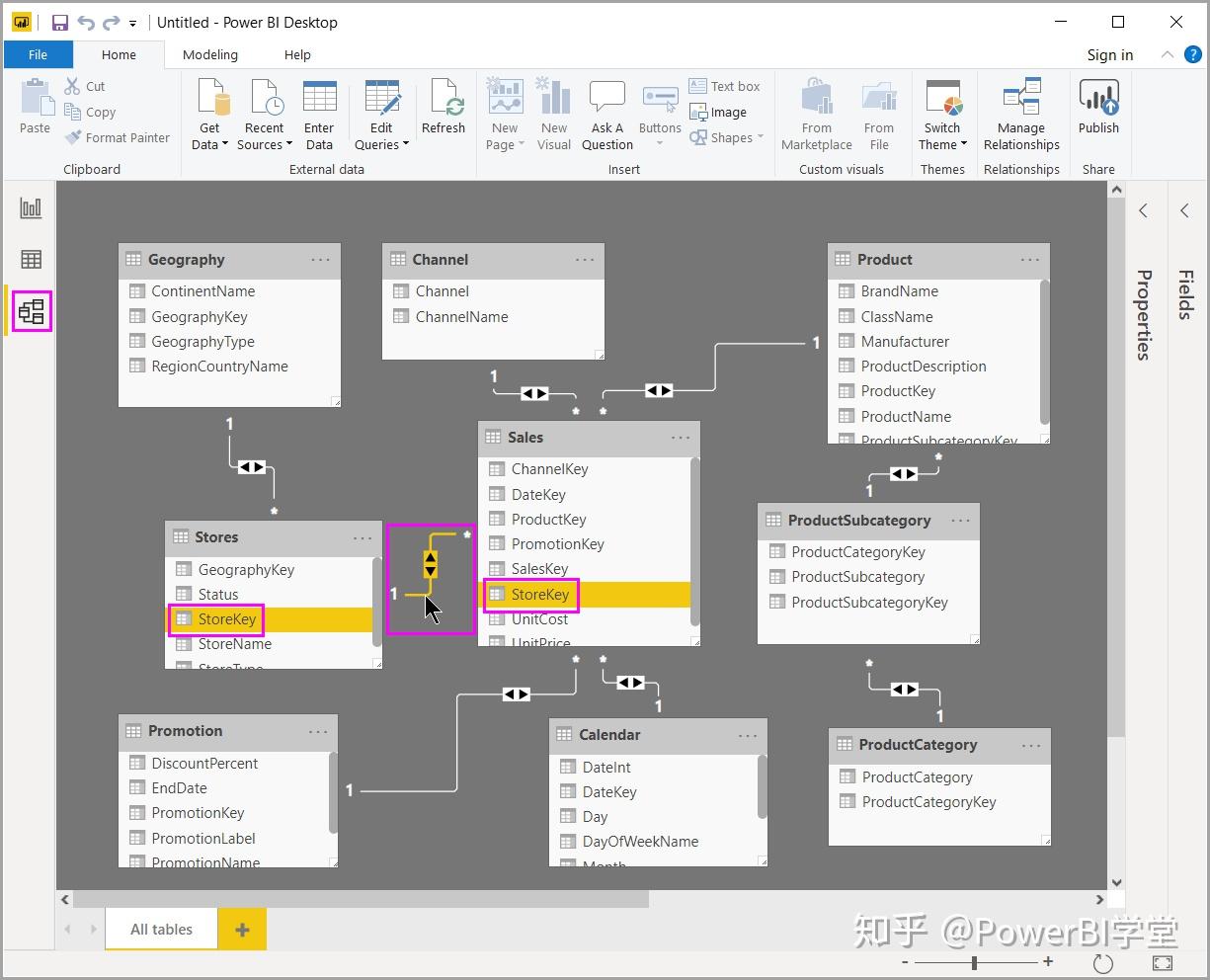Image resolution: width=1210 pixels, height=980 pixels.
Task: Switch to the Modeling ribbon tab
Action: [209, 54]
